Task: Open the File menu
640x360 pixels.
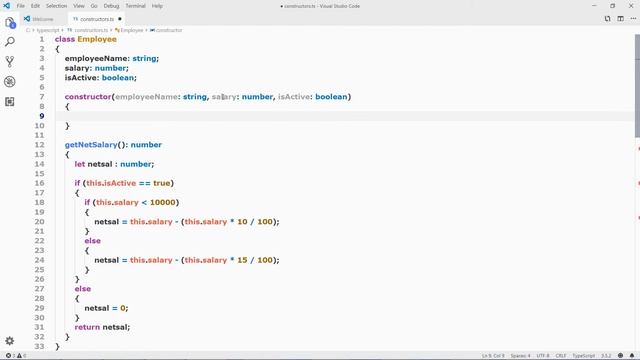Action: tap(21, 6)
